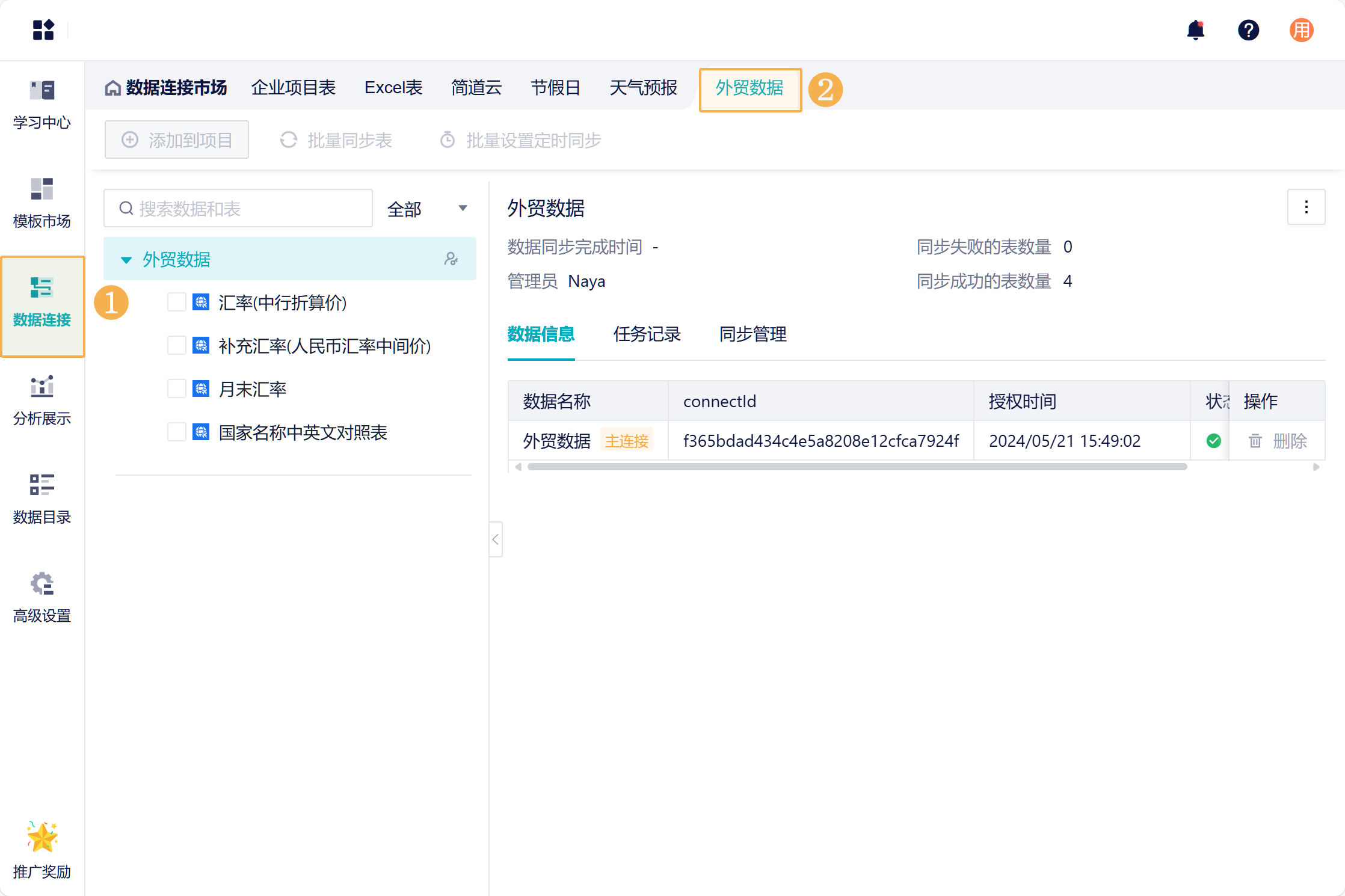Viewport: 1345px width, 896px height.
Task: Check the 汇率(中行折算价) checkbox
Action: [x=176, y=302]
